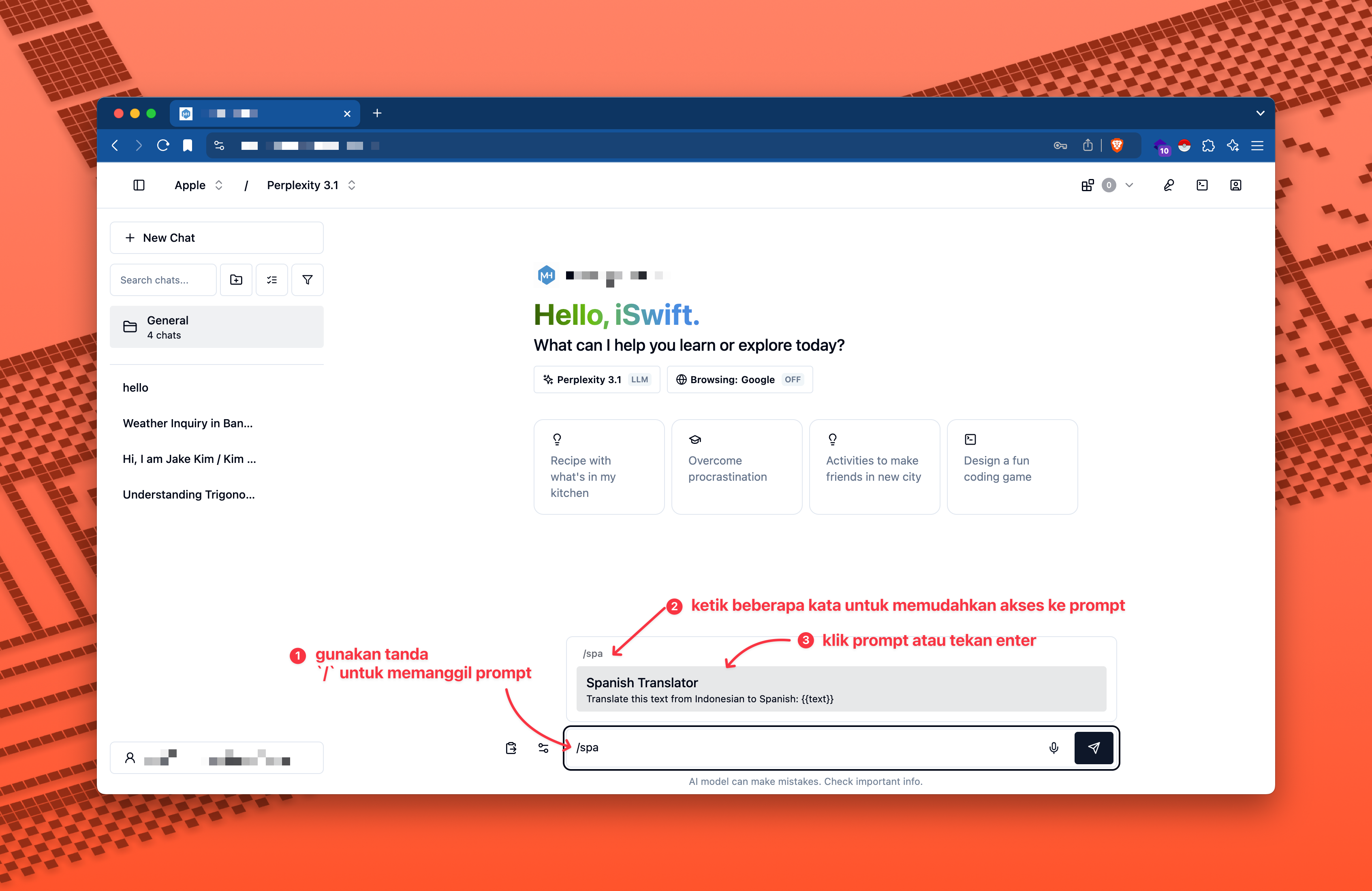This screenshot has height=891, width=1372.
Task: Open site settings icon in address bar
Action: pos(219,145)
